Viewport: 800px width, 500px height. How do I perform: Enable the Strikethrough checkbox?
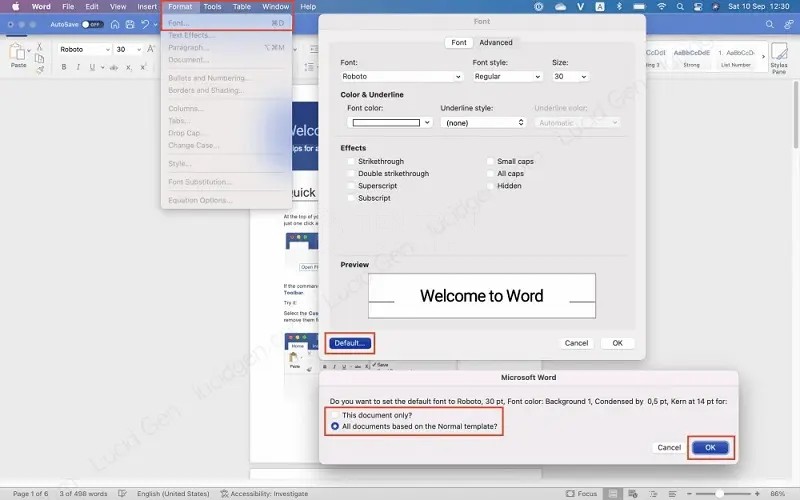[351, 161]
